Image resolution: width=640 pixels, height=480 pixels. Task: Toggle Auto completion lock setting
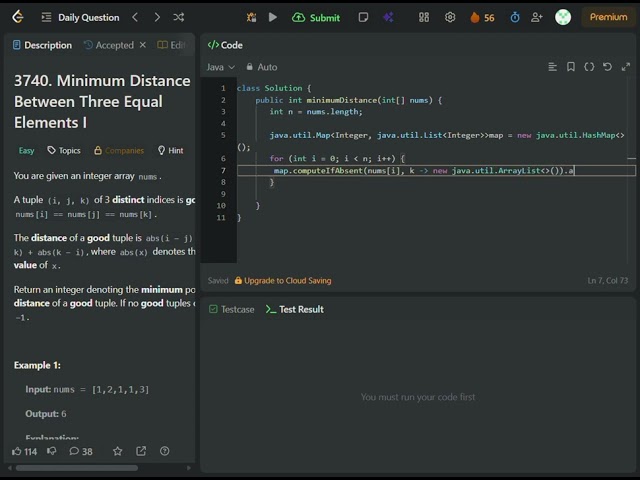[262, 67]
